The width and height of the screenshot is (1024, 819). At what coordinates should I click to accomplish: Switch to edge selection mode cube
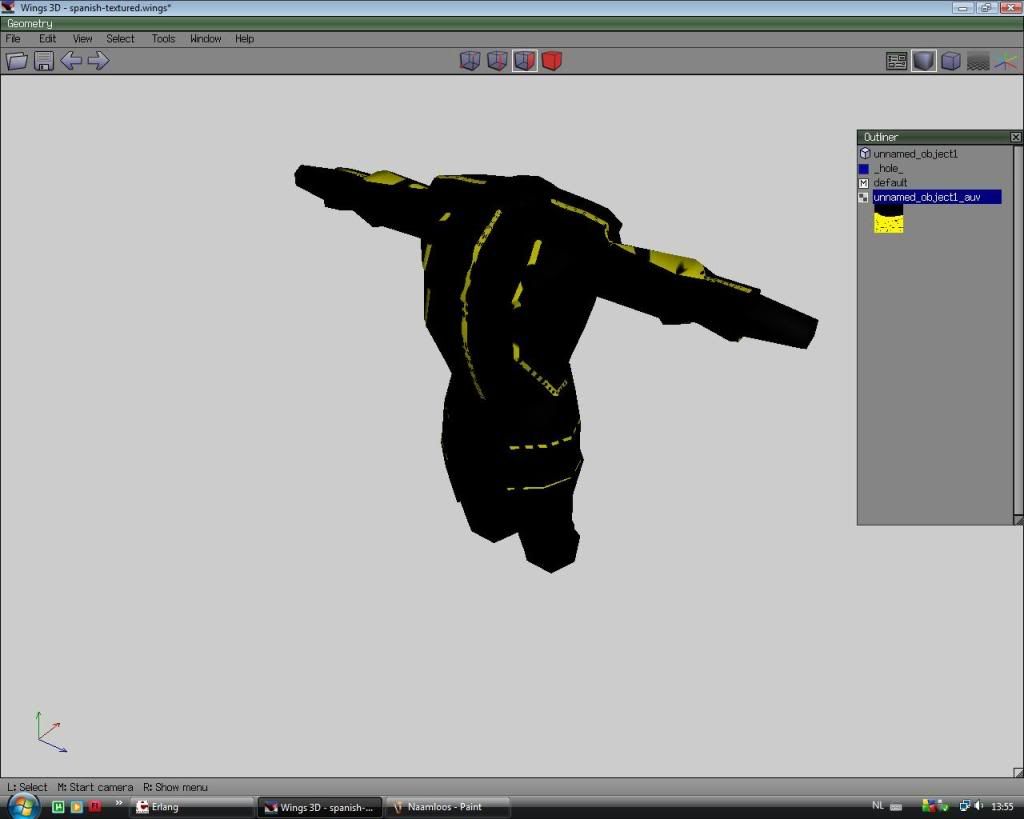coord(497,61)
